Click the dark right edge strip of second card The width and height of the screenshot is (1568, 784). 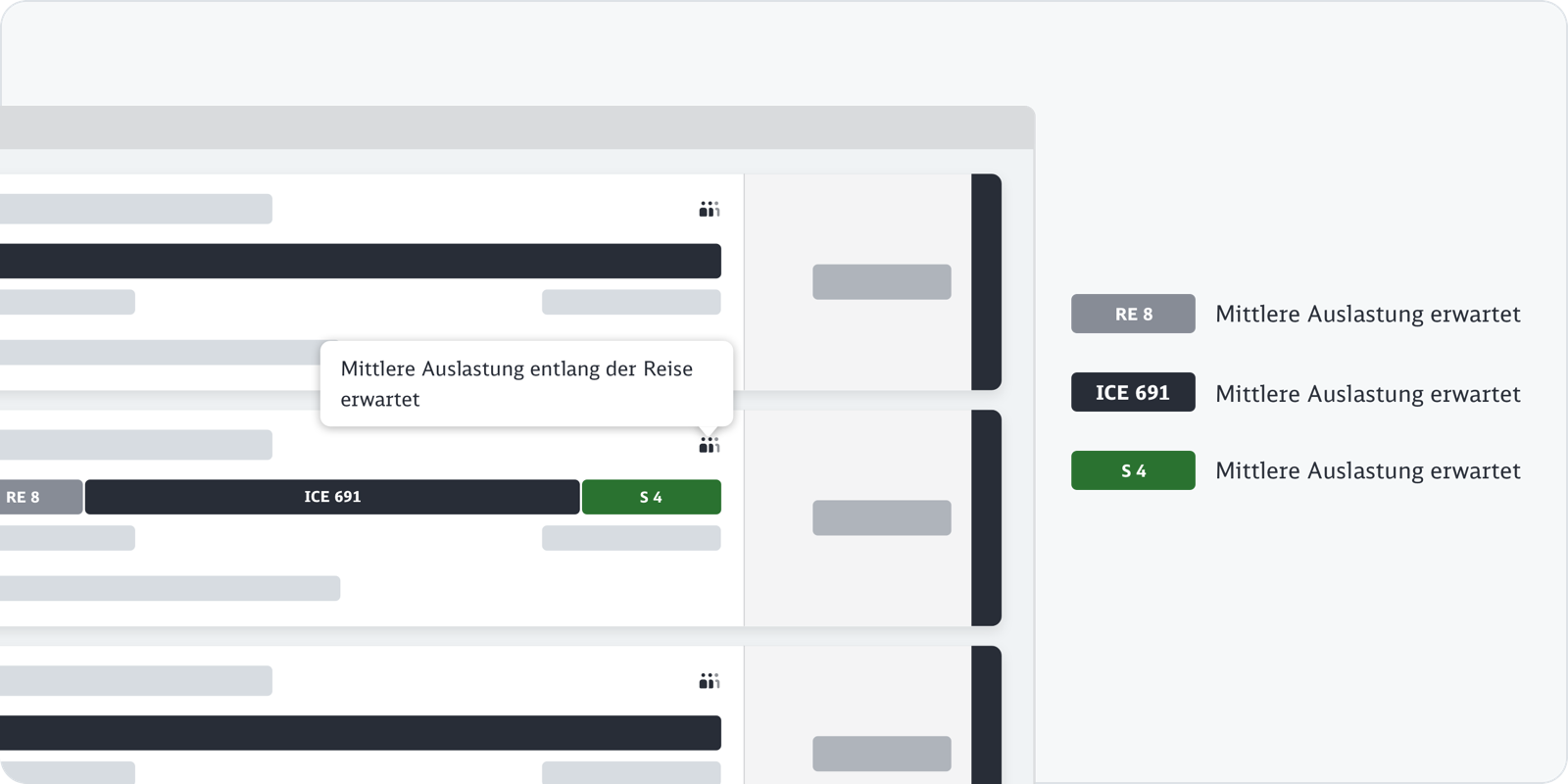[986, 517]
